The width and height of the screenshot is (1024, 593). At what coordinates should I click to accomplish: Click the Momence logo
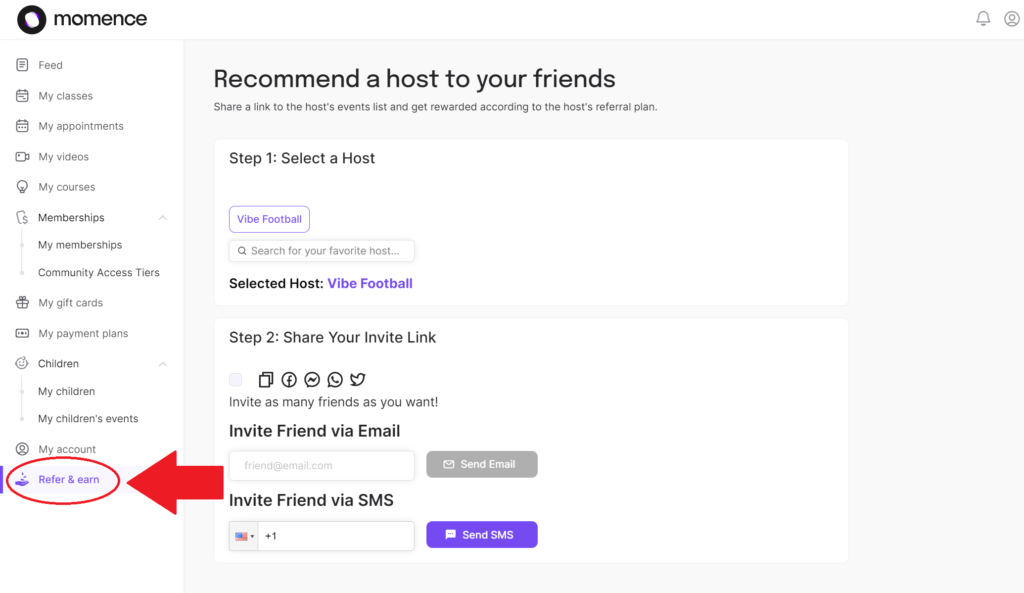click(82, 19)
